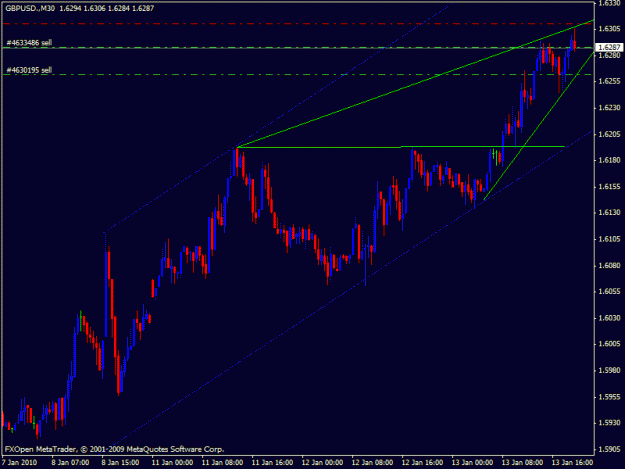625x469 pixels.
Task: Select the steep green trendline under 13 Jan candles
Action: pyautogui.click(x=538, y=127)
